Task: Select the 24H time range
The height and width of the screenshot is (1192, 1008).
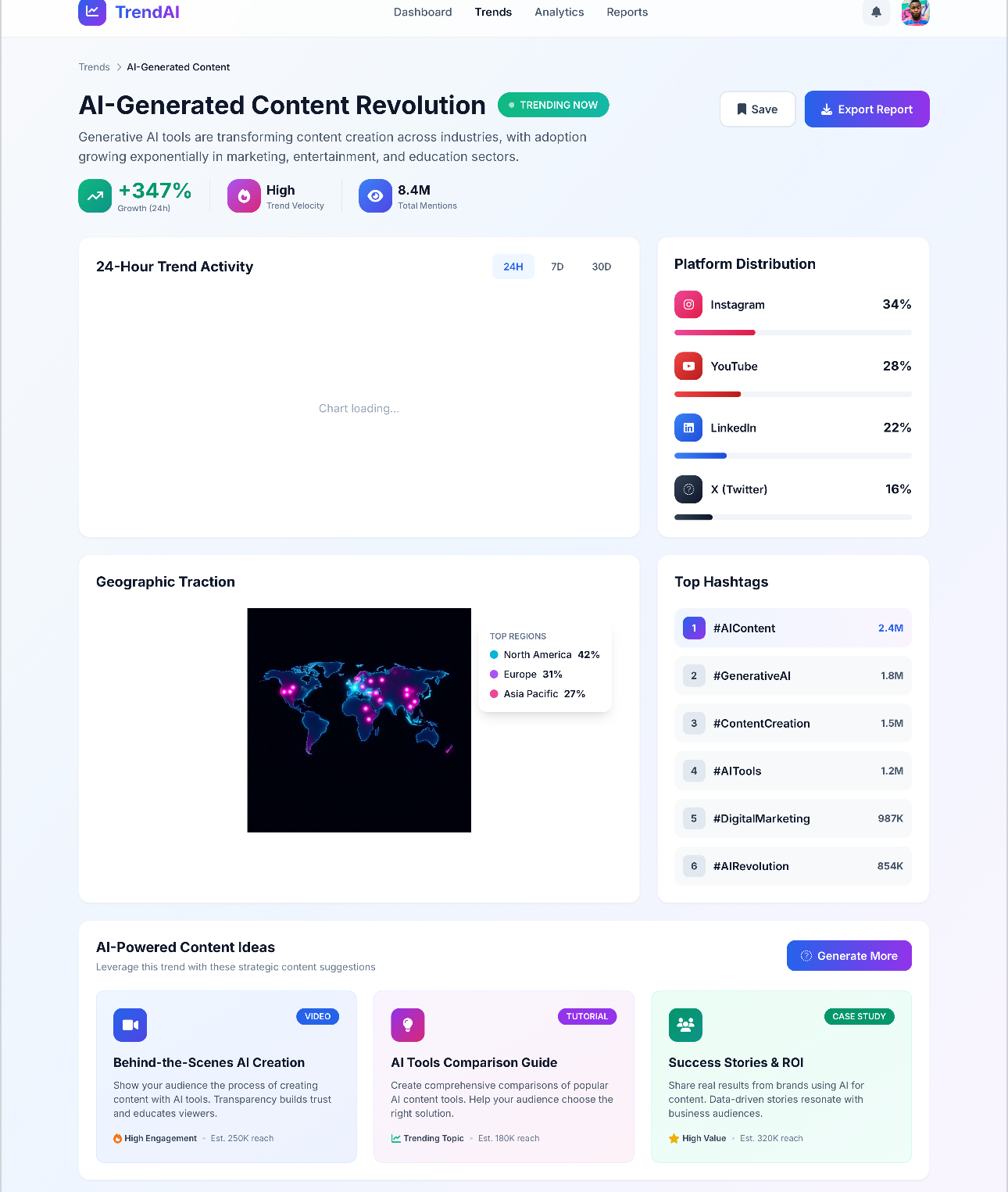Action: 513,267
